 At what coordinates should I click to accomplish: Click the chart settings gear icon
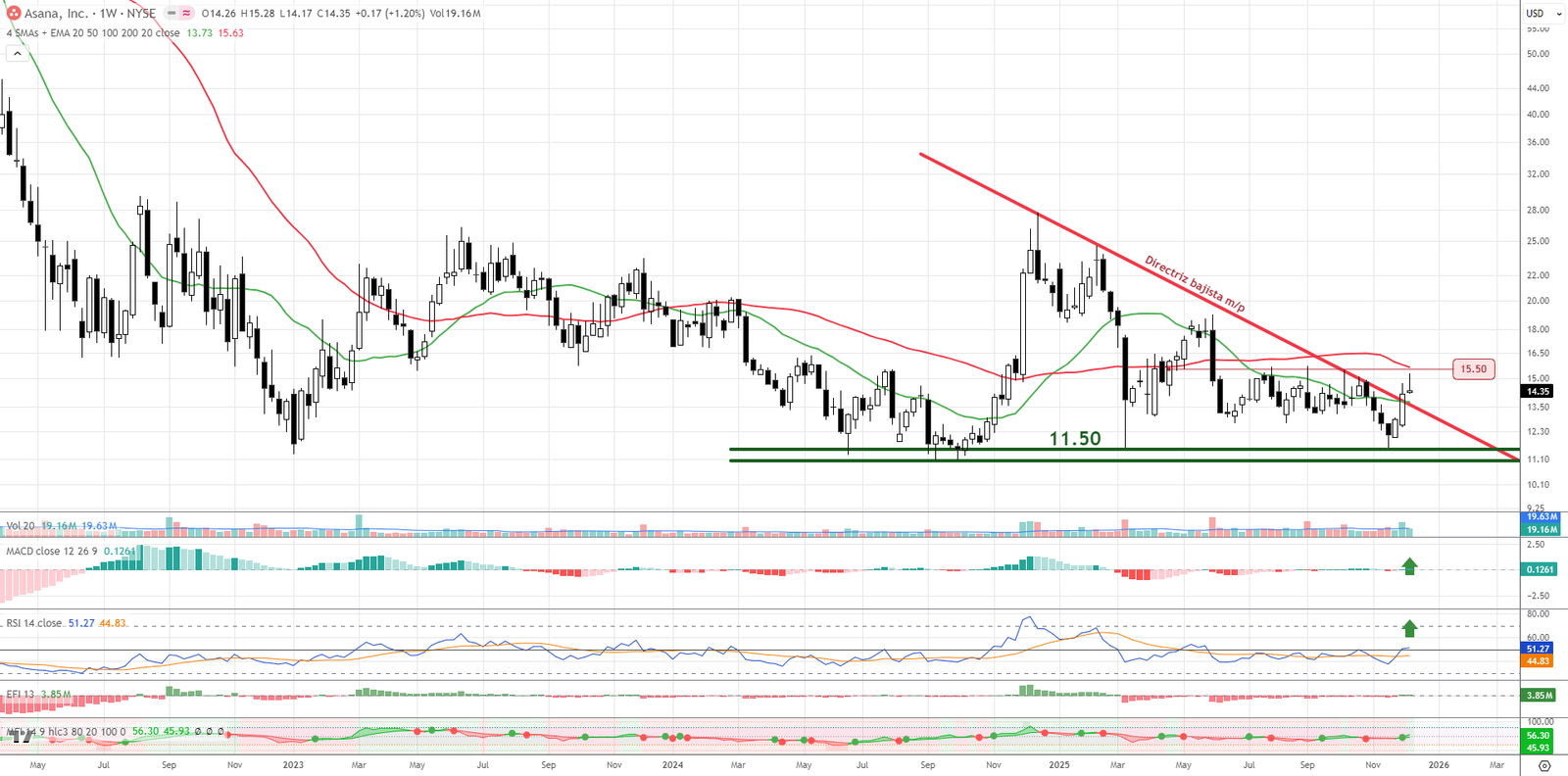pos(1544,765)
